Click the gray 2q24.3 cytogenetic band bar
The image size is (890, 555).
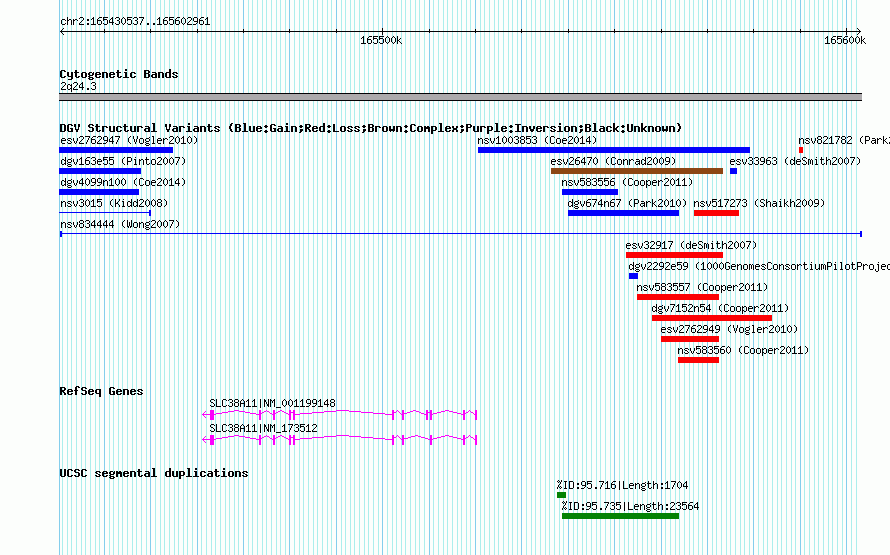click(460, 97)
